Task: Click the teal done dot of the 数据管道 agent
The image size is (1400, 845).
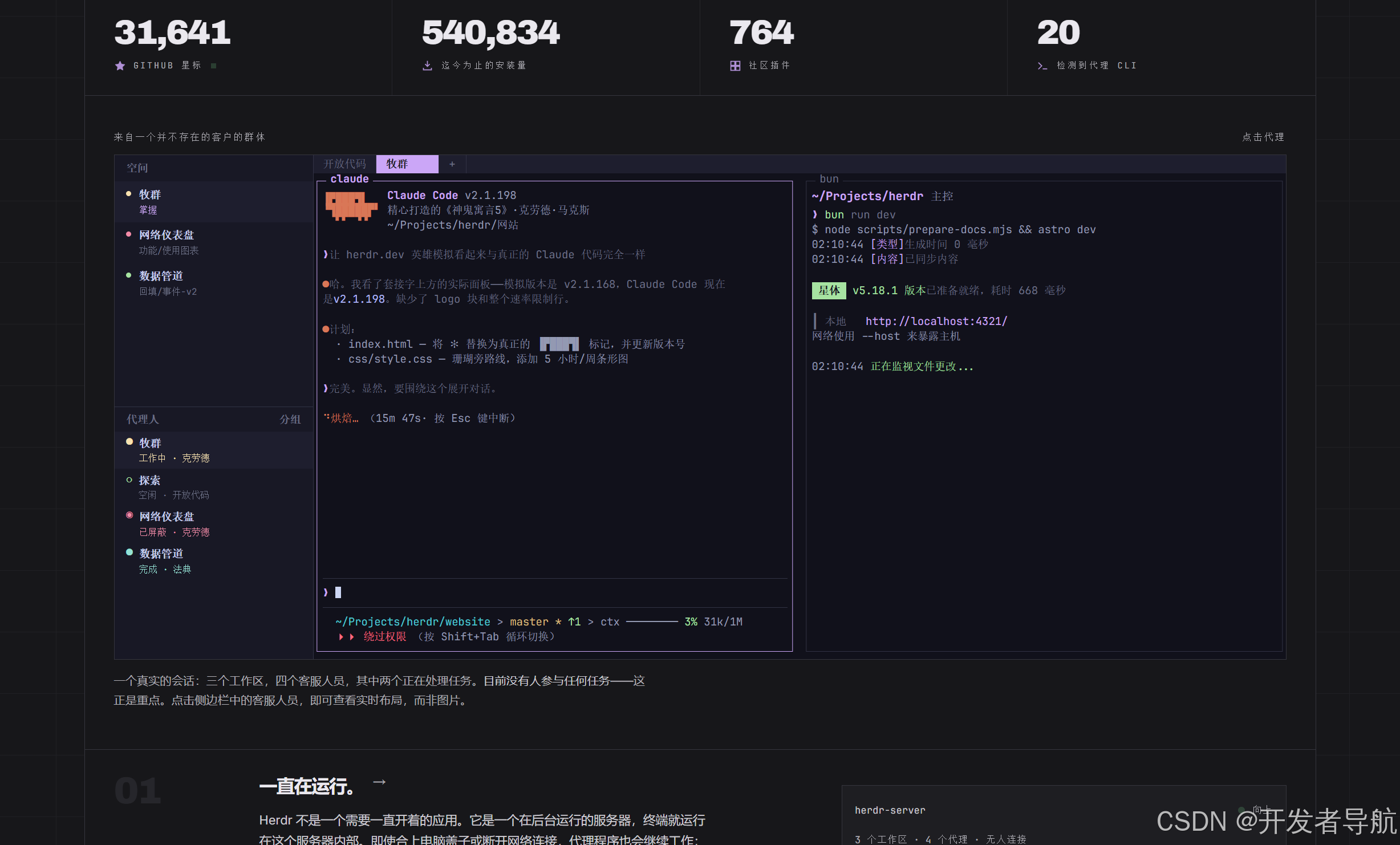Action: pos(129,552)
